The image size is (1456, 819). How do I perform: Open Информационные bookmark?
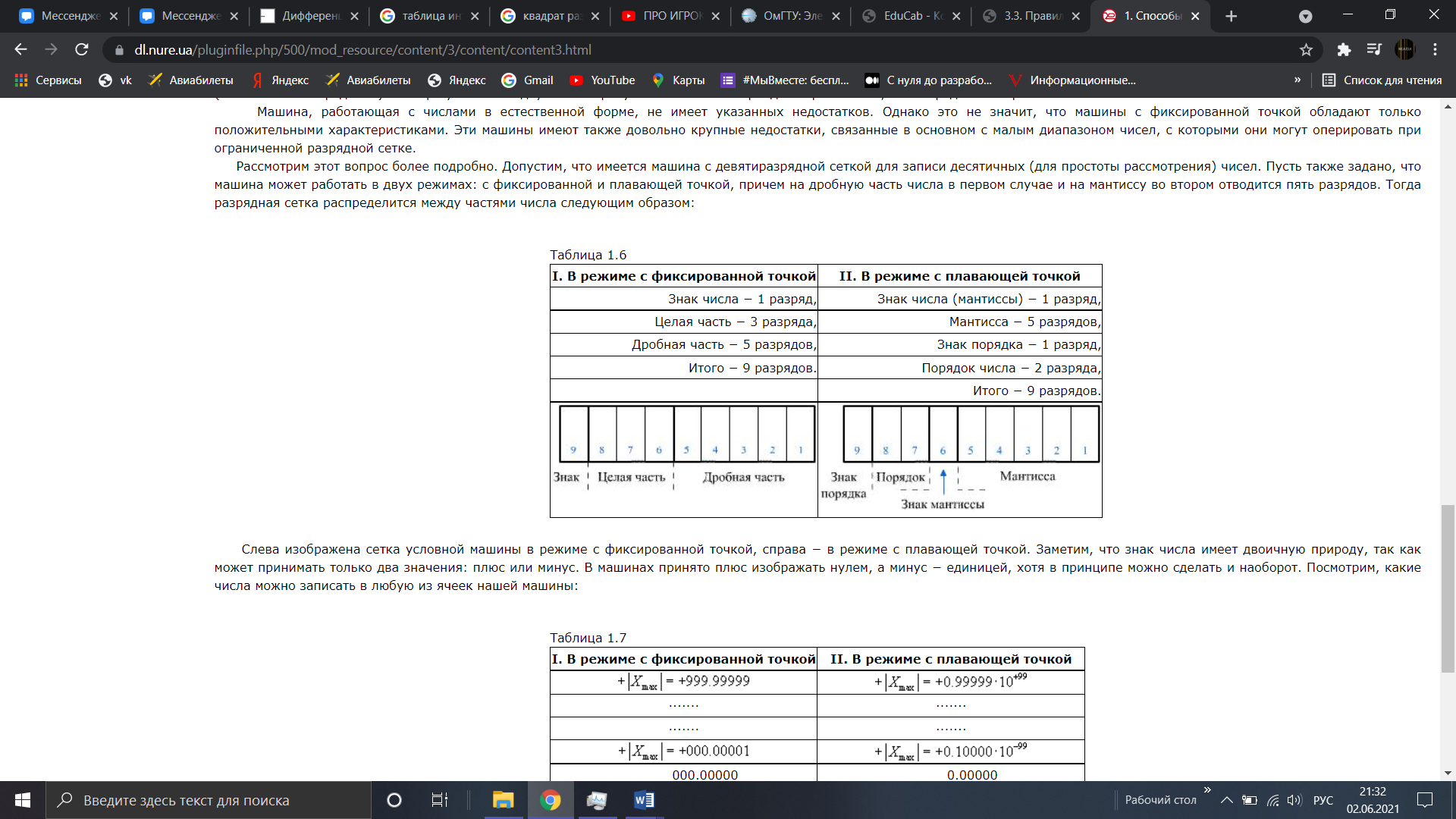pos(1072,80)
